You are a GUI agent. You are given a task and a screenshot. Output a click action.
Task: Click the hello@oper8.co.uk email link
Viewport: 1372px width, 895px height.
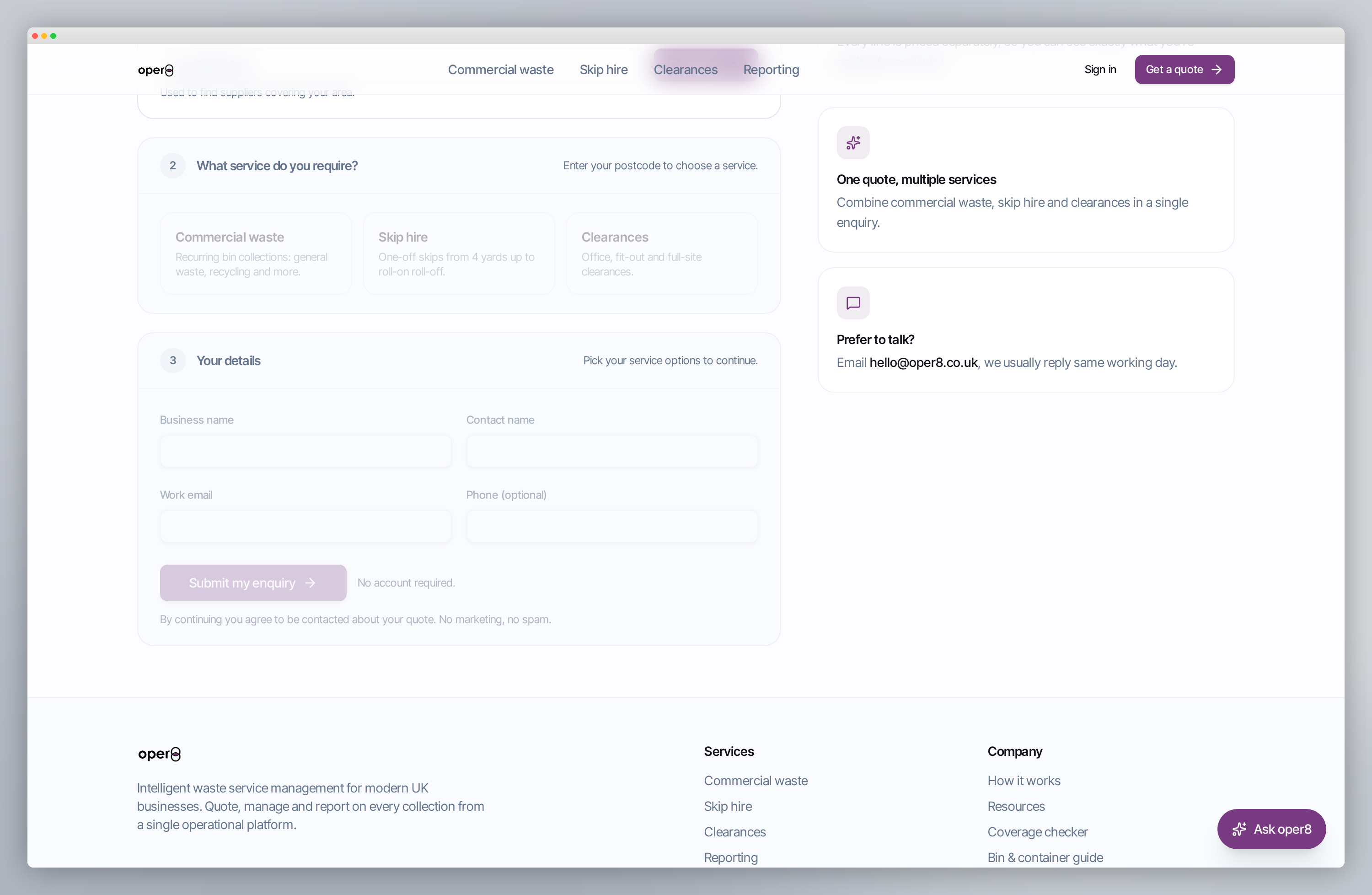923,363
